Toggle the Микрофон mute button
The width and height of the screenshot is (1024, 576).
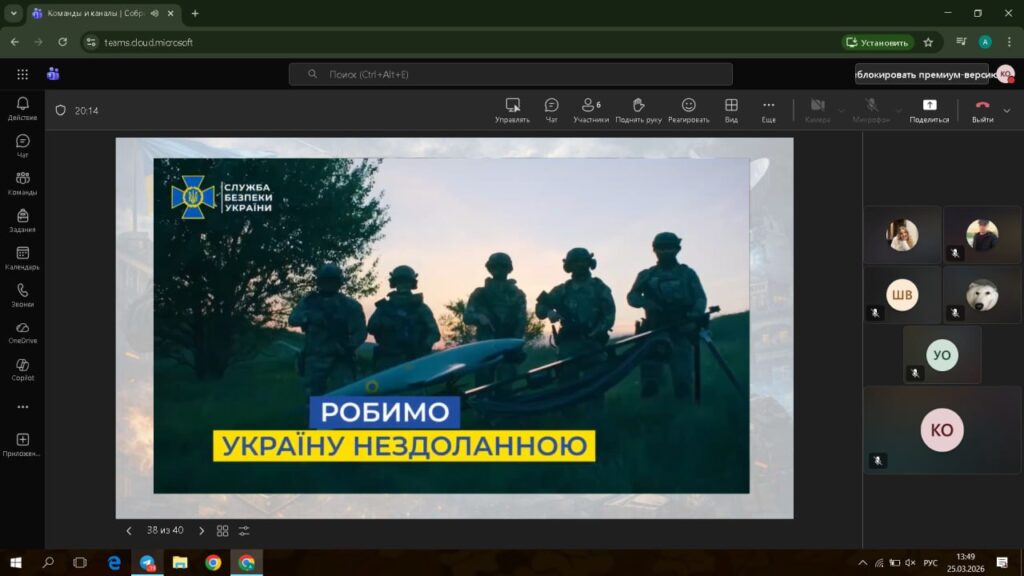tap(871, 109)
